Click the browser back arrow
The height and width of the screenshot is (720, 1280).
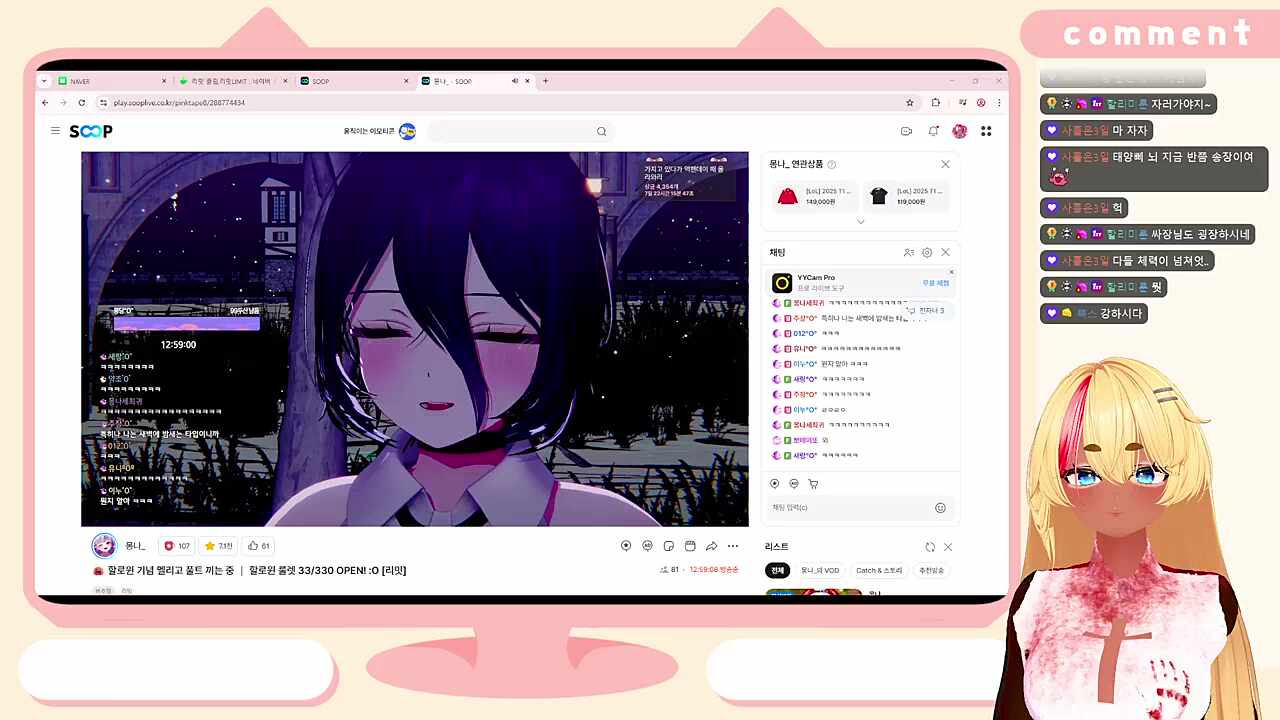click(45, 102)
